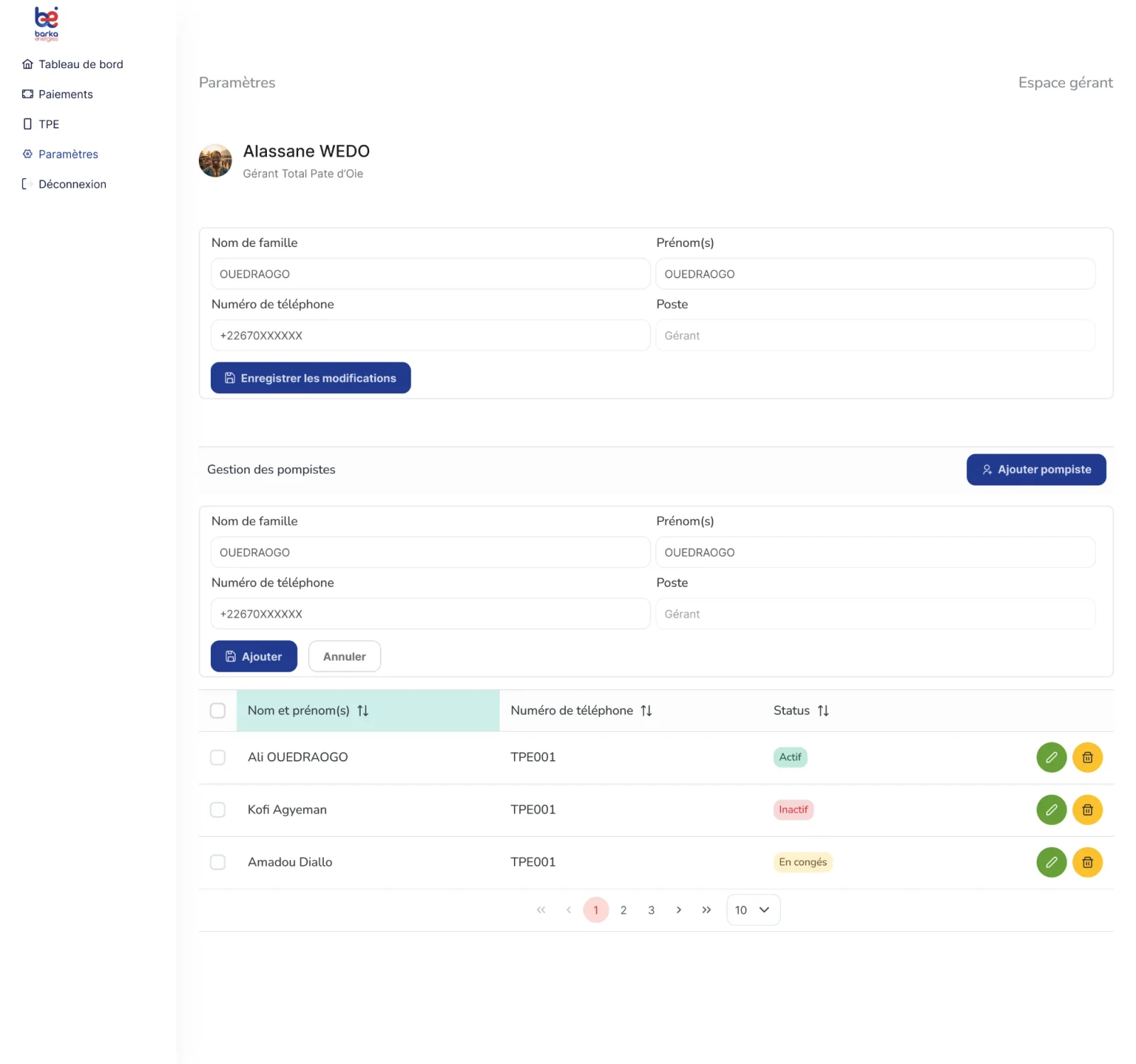Click pompiste Poste field showing Gérant

point(875,613)
